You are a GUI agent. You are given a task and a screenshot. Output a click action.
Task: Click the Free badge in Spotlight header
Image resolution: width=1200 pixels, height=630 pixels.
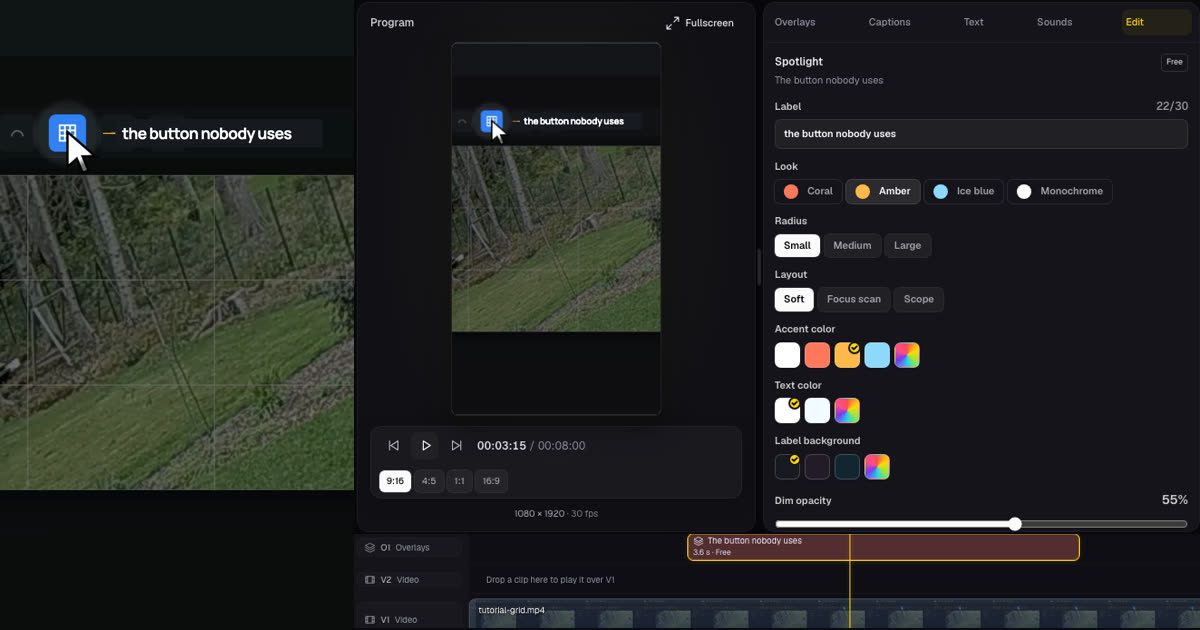coord(1174,62)
